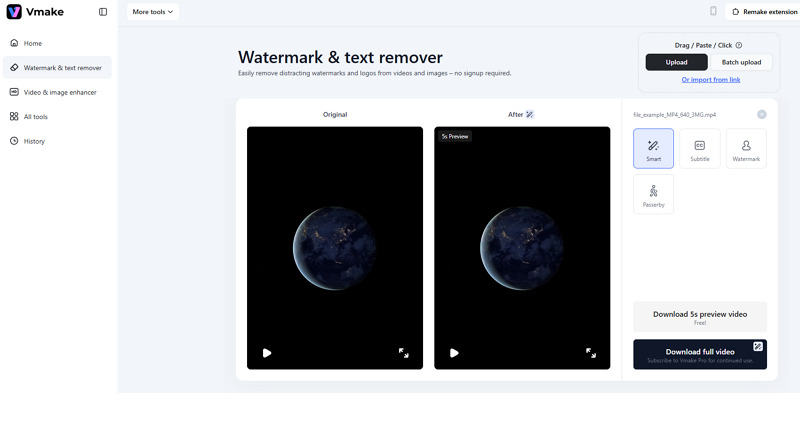Open the Home sidebar item
Screen dimensions: 800x446
(x=57, y=43)
